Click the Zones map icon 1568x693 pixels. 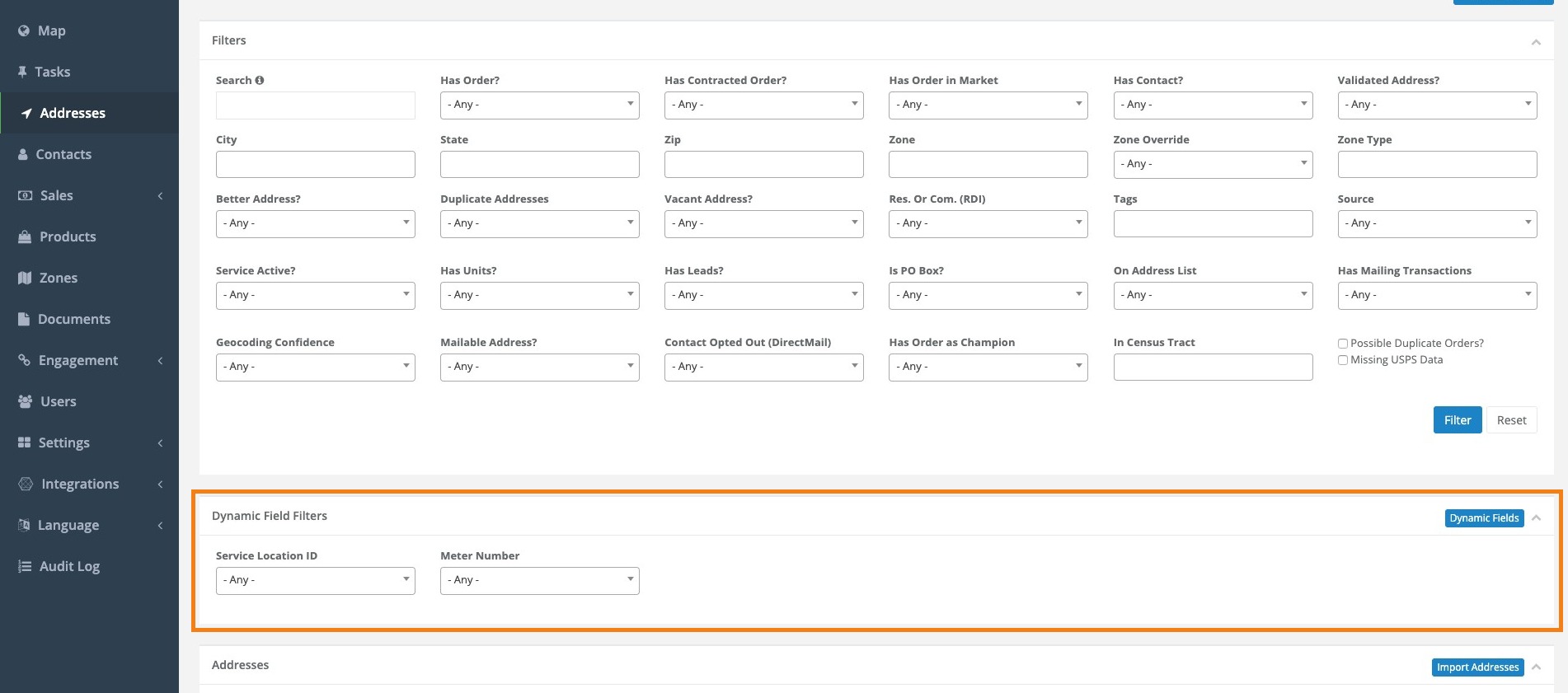click(x=25, y=278)
